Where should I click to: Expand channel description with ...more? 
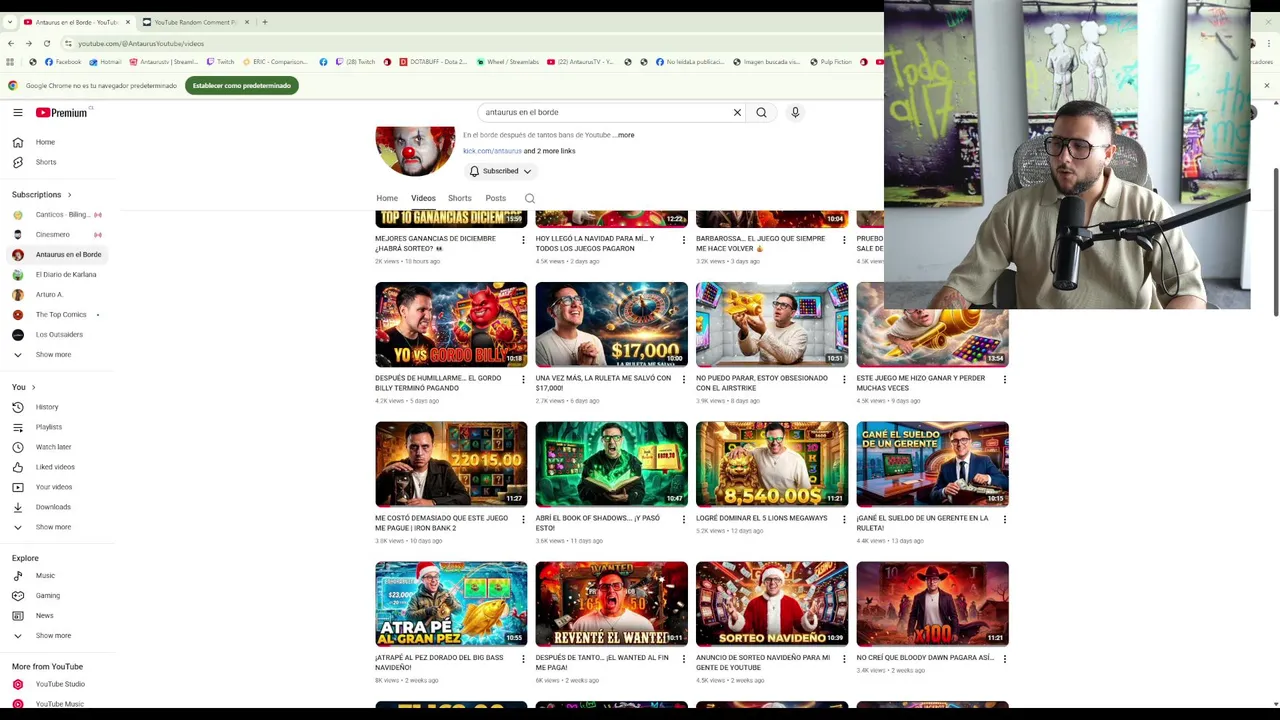[624, 135]
